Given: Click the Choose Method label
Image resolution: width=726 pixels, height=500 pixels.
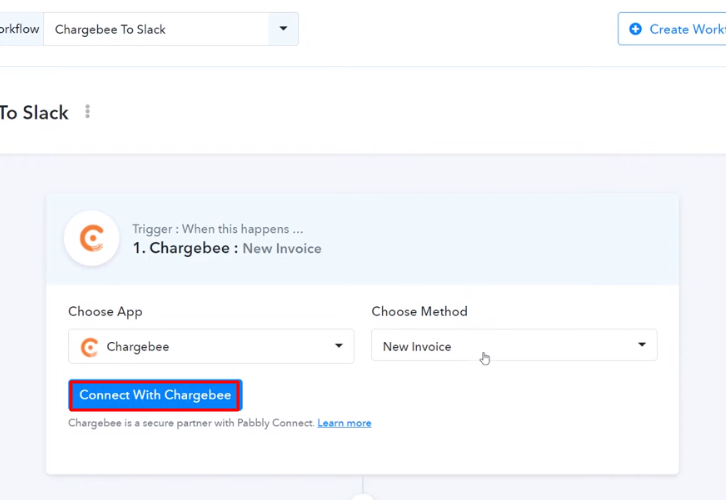Looking at the screenshot, I should 419,312.
